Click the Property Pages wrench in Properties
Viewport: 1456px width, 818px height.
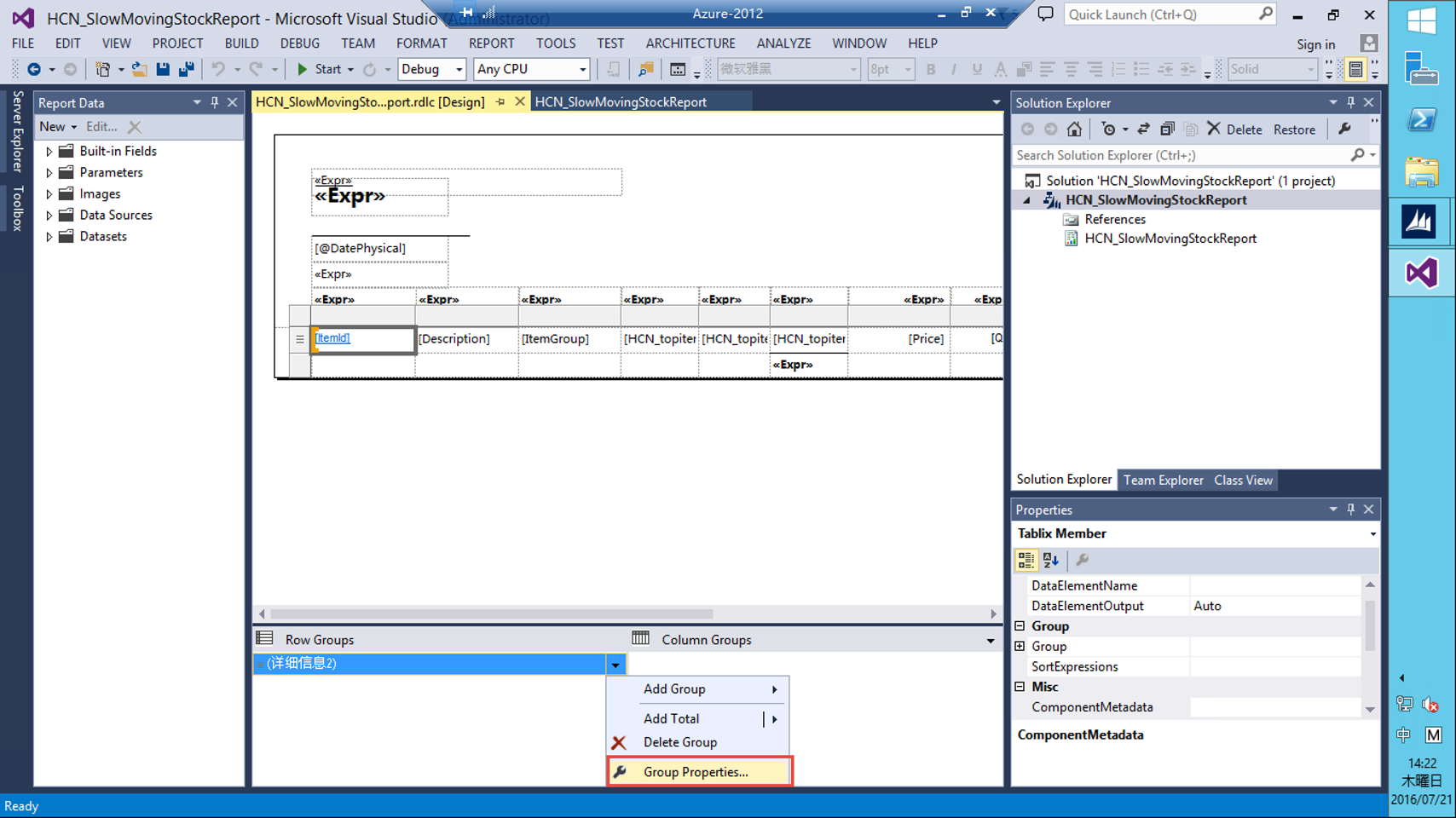coord(1083,560)
